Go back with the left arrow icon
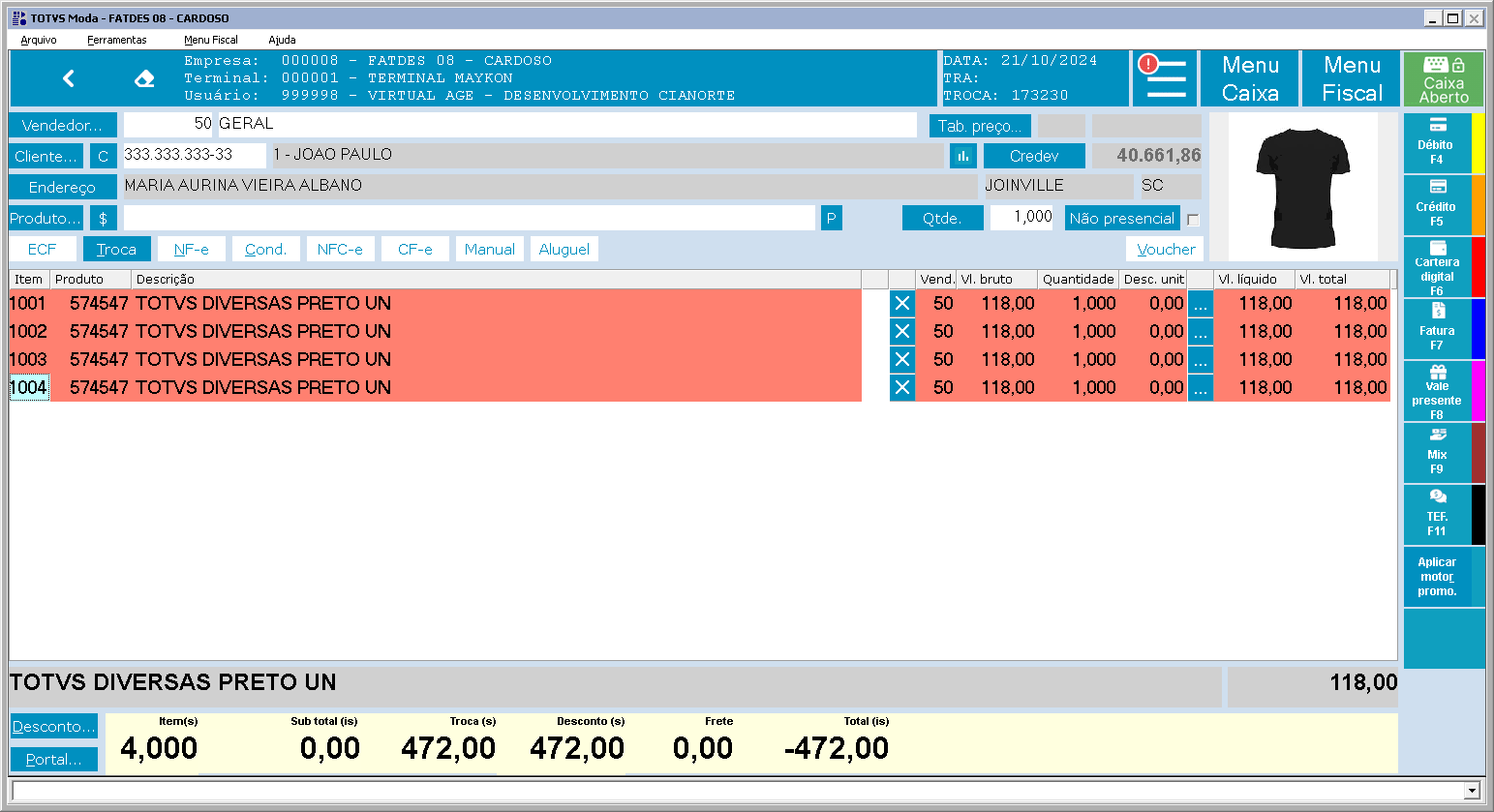The width and height of the screenshot is (1494, 812). (x=68, y=78)
